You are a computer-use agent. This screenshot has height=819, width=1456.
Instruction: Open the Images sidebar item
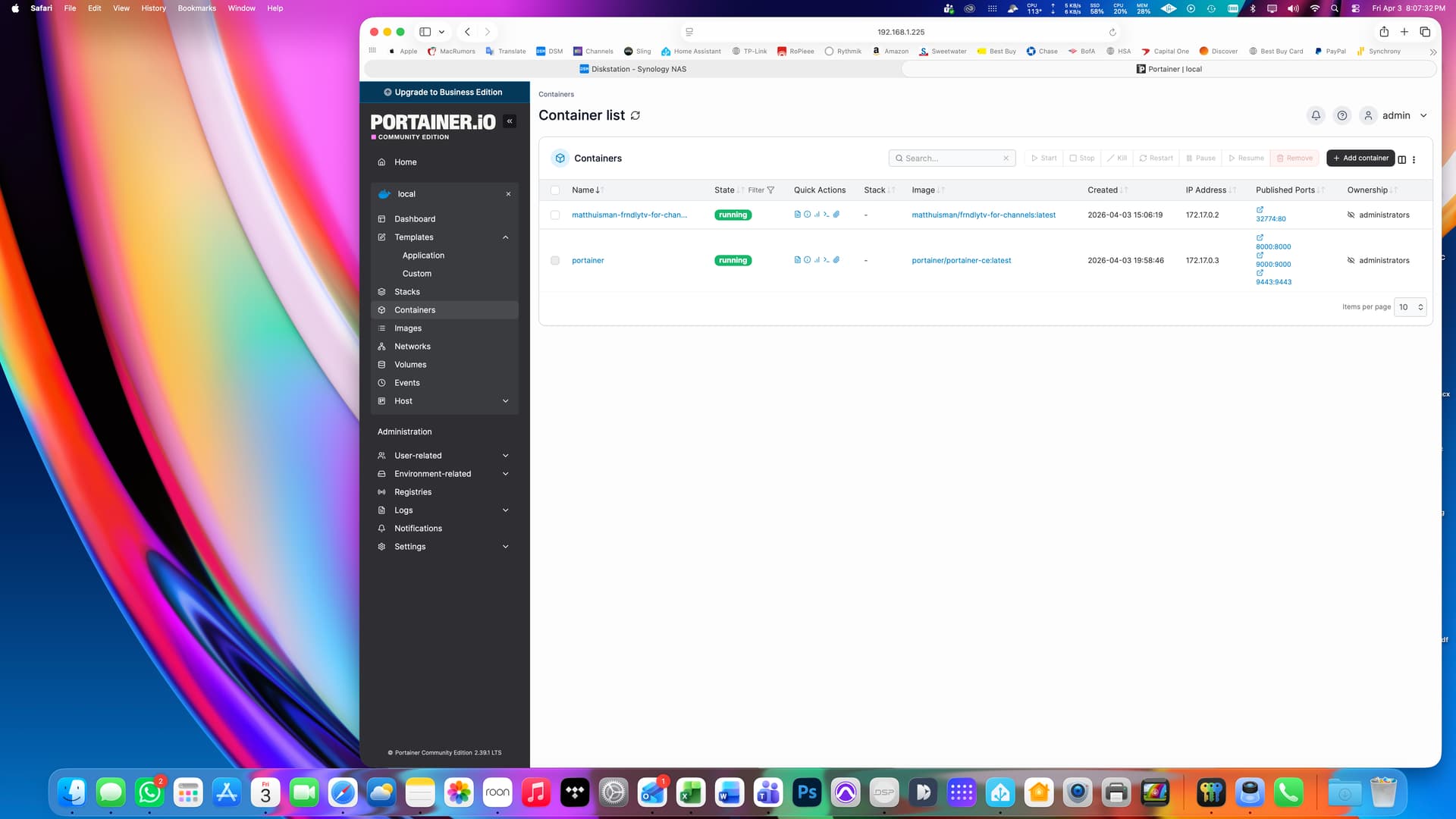pyautogui.click(x=407, y=328)
